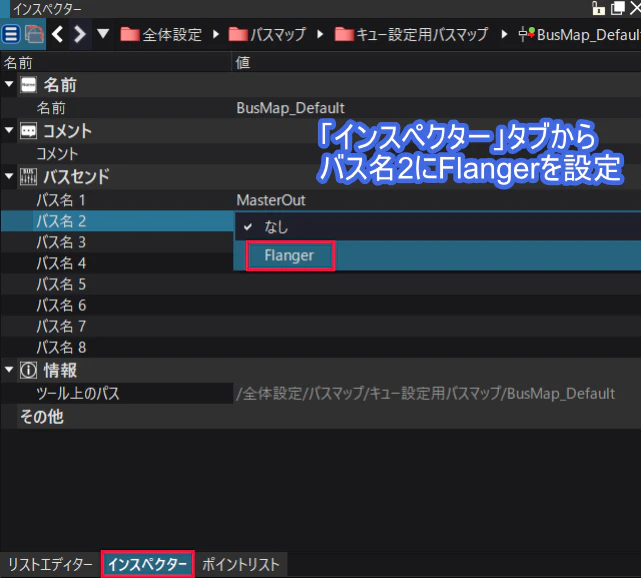Click the red folder icon of 全体設定

coord(130,34)
